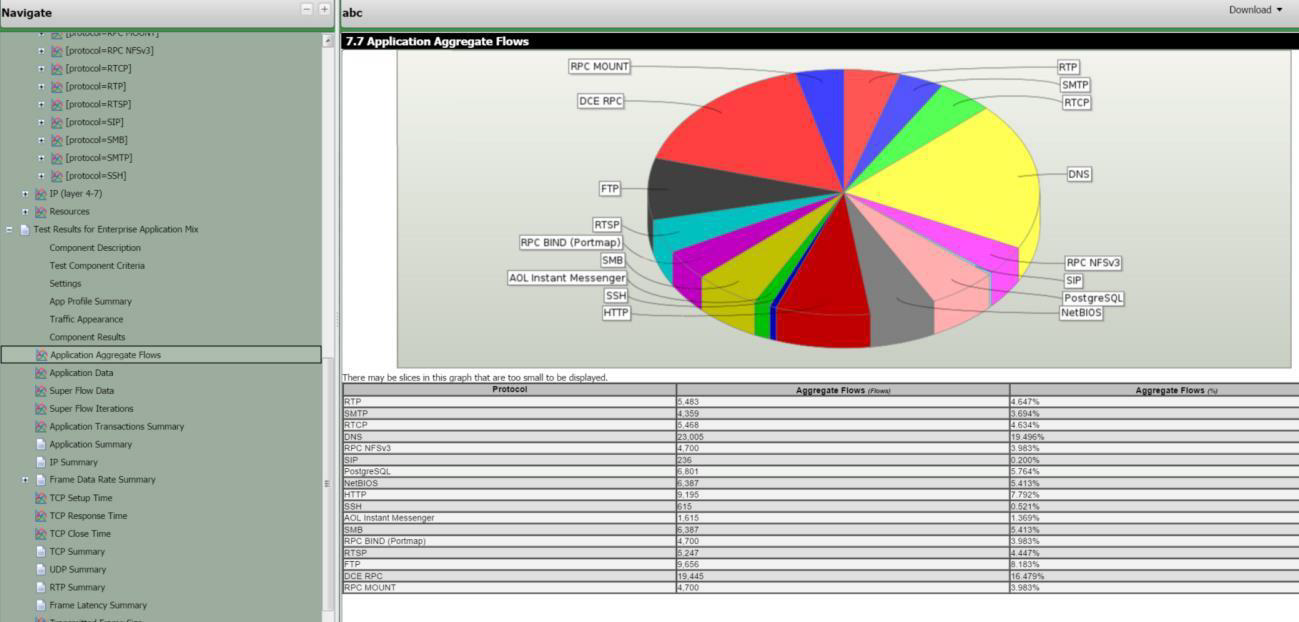The height and width of the screenshot is (622, 1299).
Task: Select App Profile Summary in tree
Action: (x=90, y=301)
